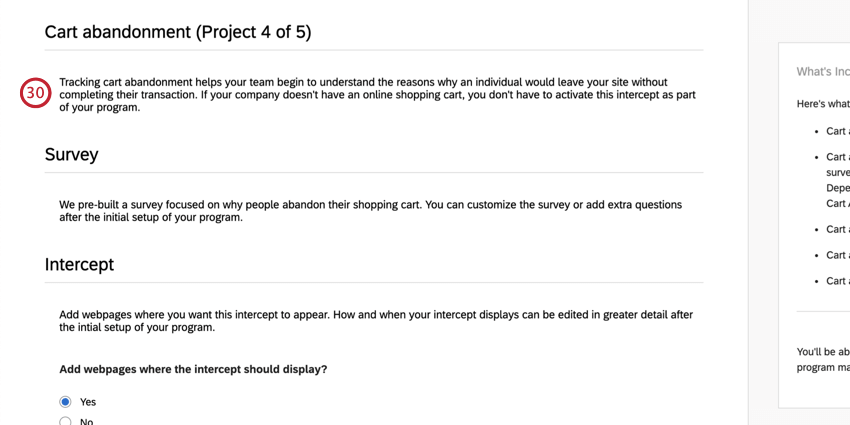
Task: Click the fourth Cart bullet in sidebar
Action: pos(837,255)
